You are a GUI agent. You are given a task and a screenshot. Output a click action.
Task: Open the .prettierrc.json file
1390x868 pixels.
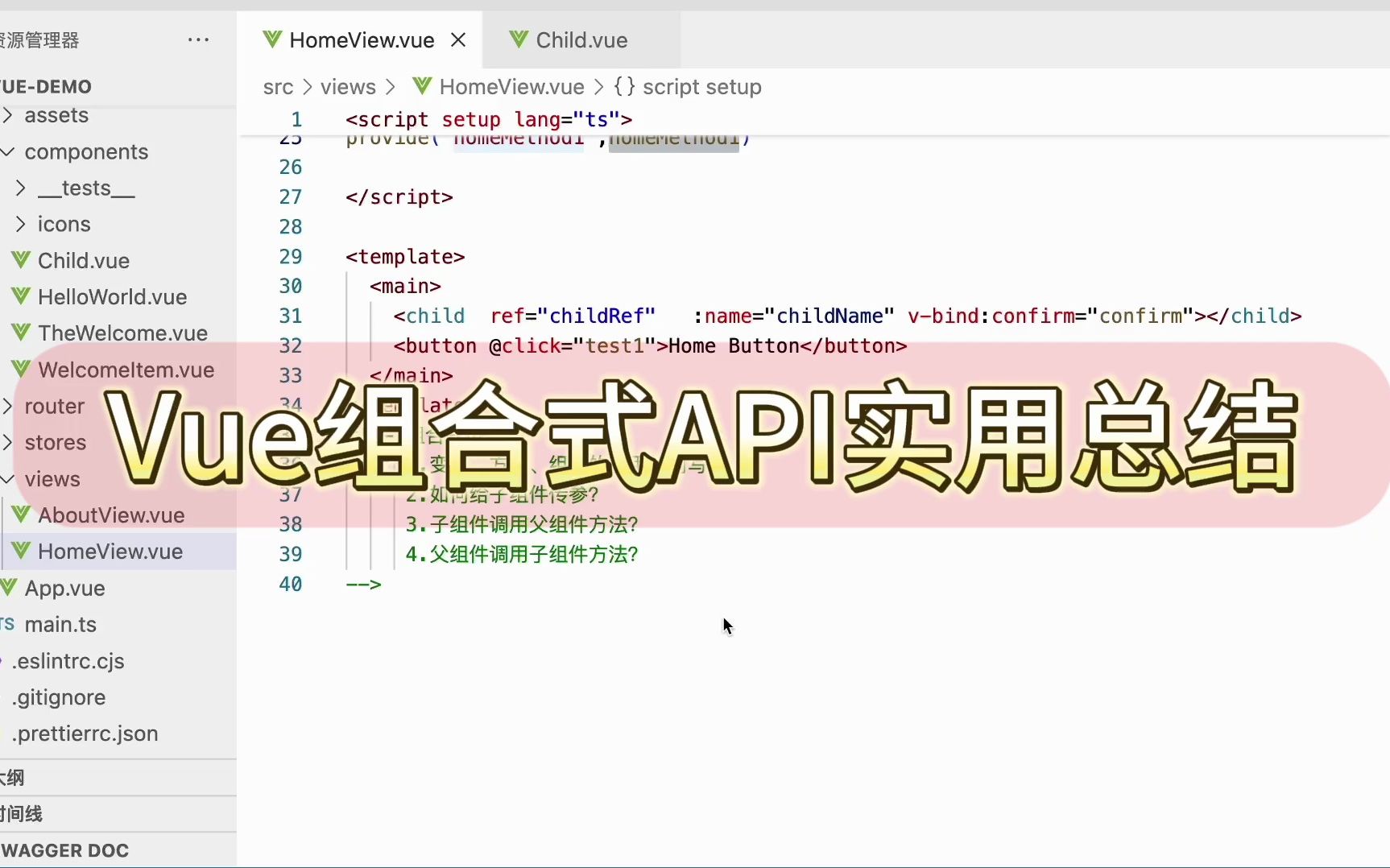coord(85,734)
